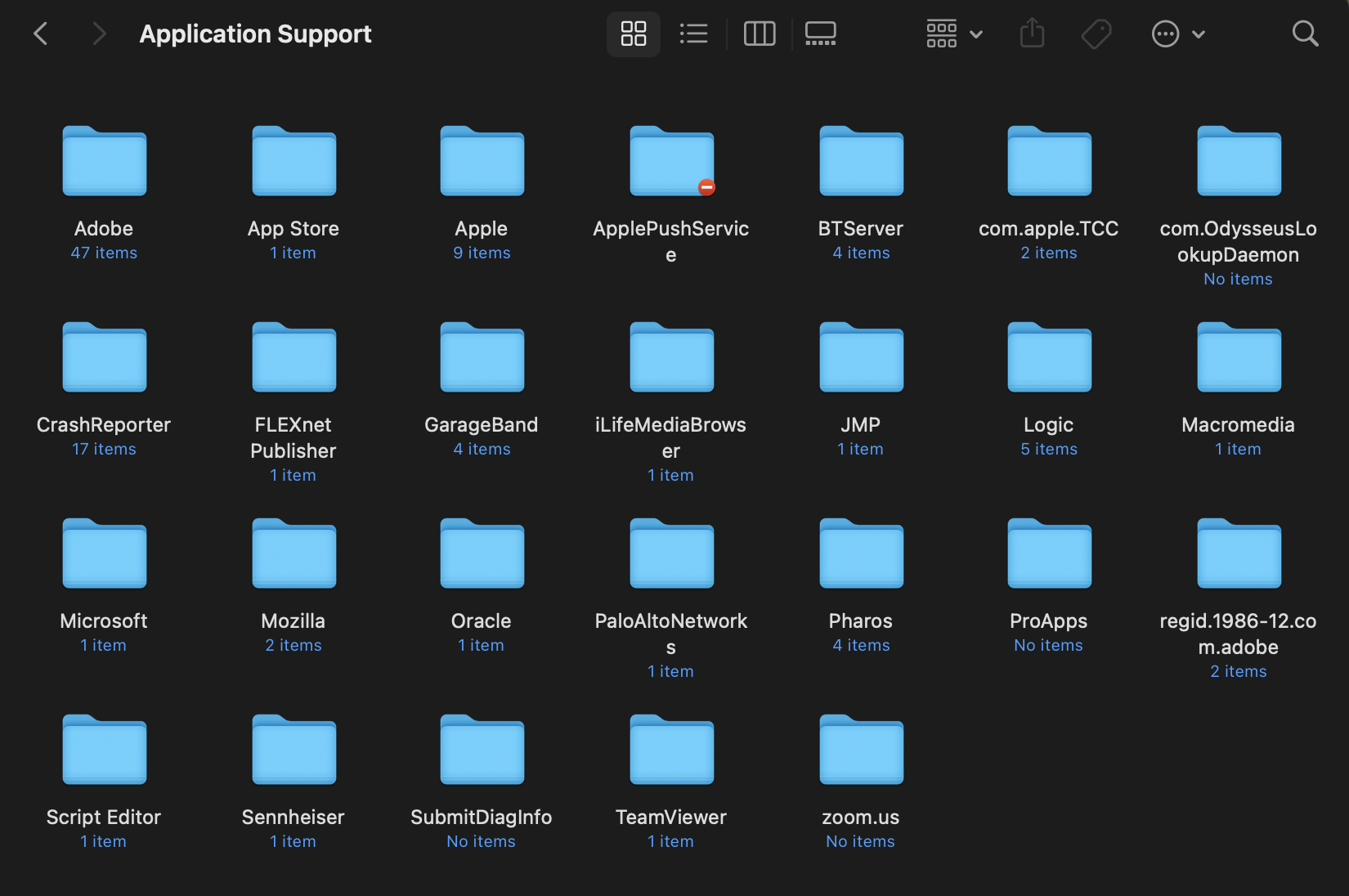
Task: Select the com.apple.TCC folder
Action: pyautogui.click(x=1050, y=160)
